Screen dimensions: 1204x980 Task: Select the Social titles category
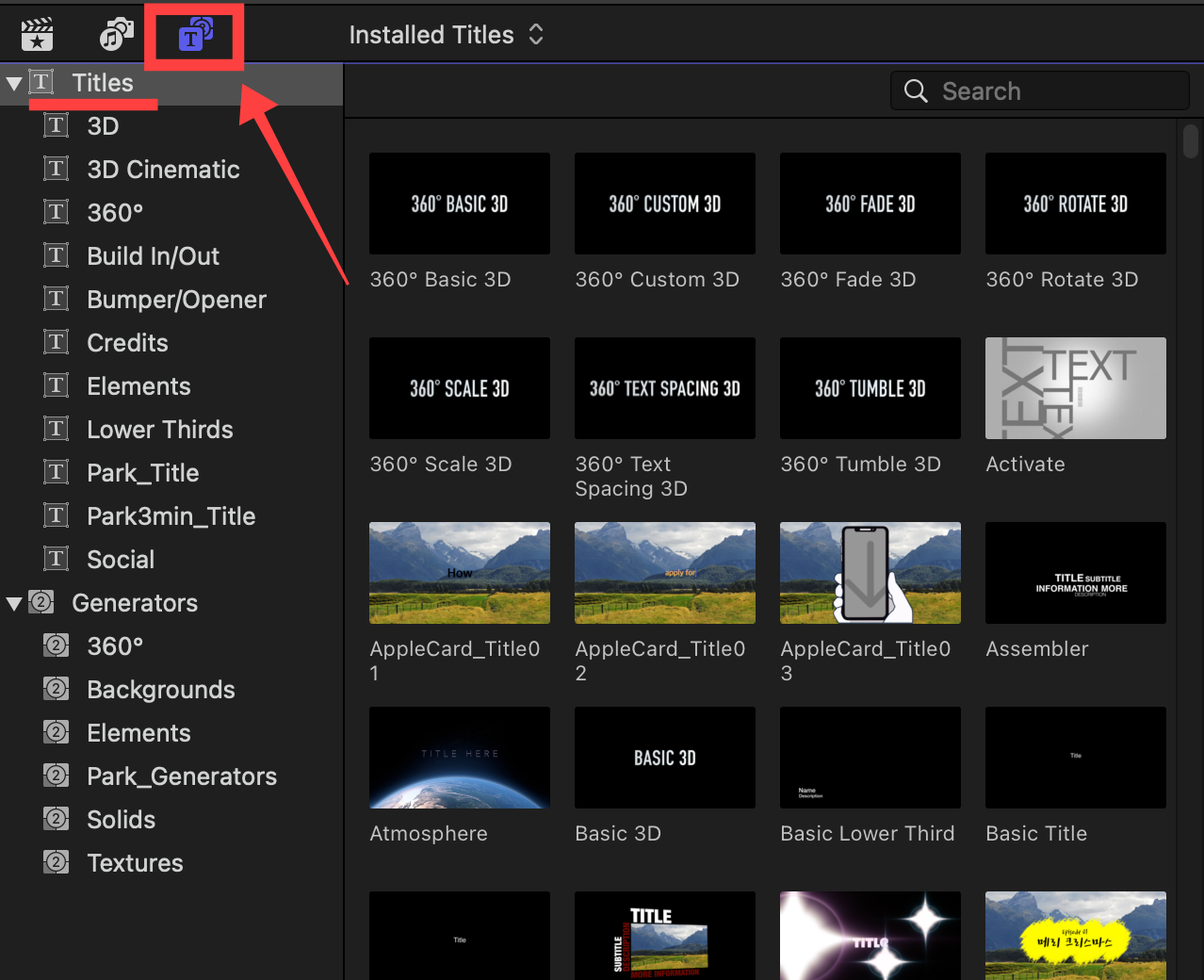(x=121, y=560)
